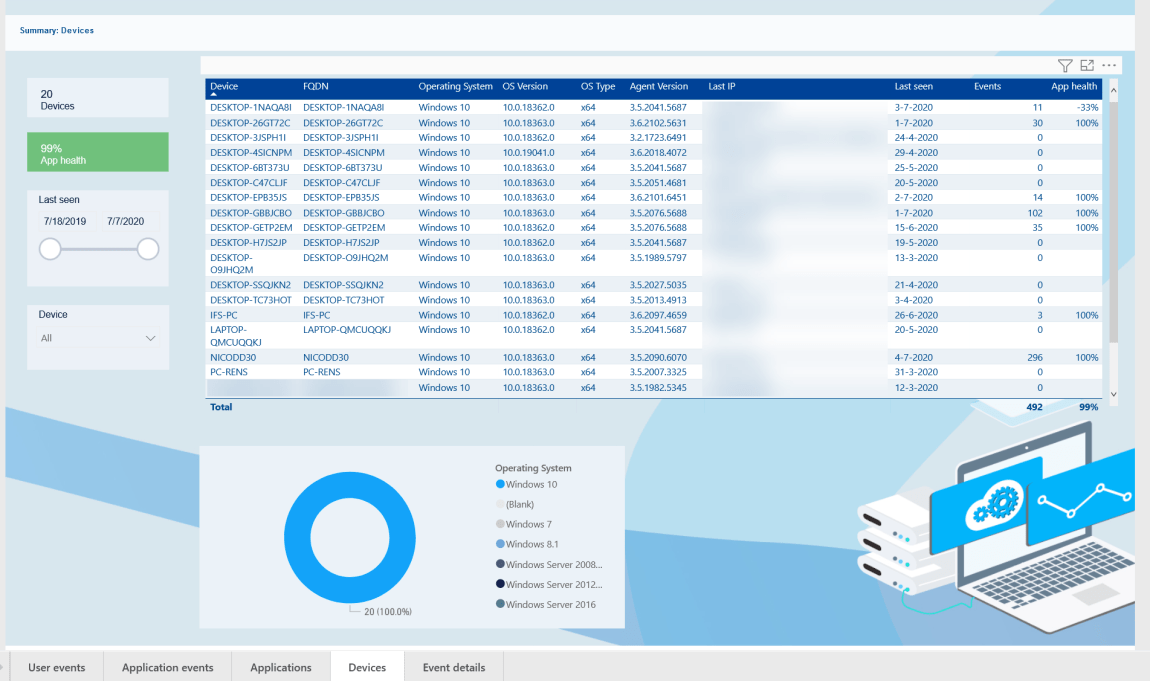
Task: Click the Device column header to sort
Action: 225,86
